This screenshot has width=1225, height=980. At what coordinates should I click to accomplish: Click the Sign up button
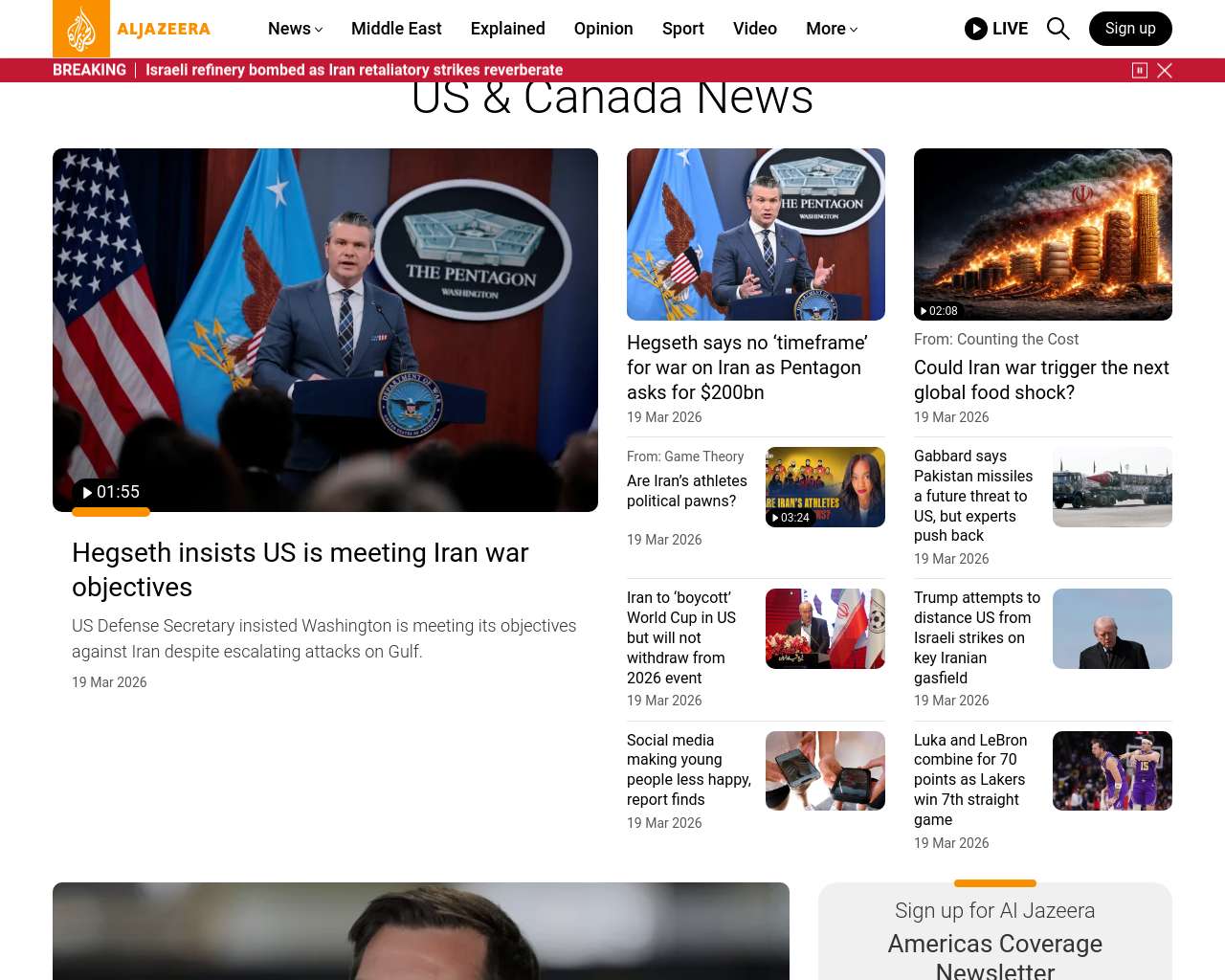point(1130,29)
